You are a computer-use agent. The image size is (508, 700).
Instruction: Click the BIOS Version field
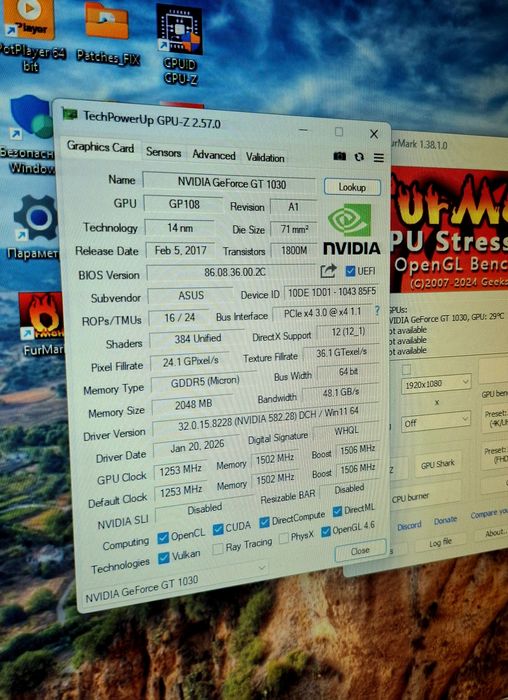(232, 272)
